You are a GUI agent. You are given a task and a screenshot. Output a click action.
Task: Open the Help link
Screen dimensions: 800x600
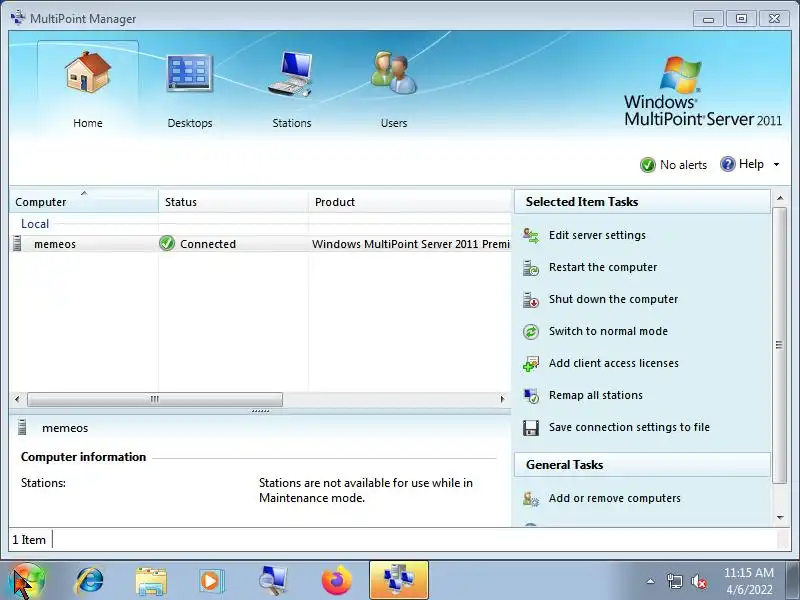(x=751, y=164)
